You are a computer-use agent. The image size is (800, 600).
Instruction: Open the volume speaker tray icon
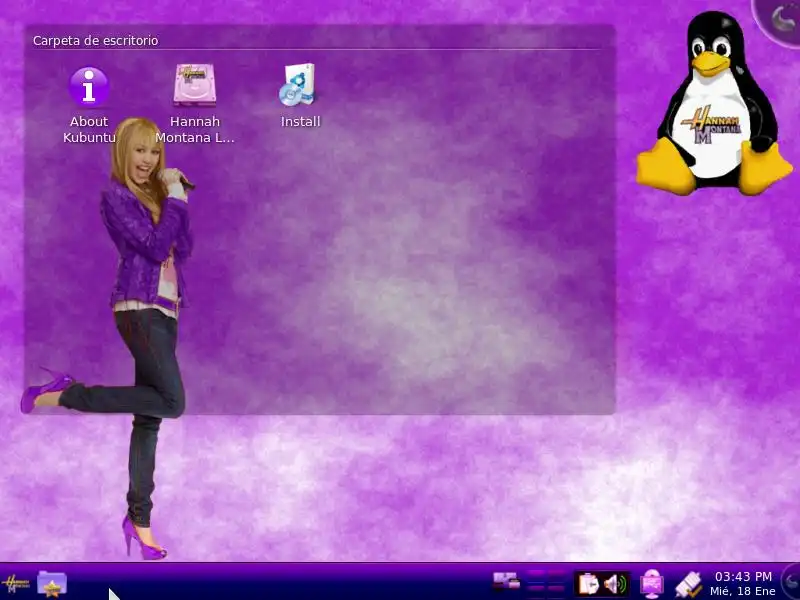(615, 584)
